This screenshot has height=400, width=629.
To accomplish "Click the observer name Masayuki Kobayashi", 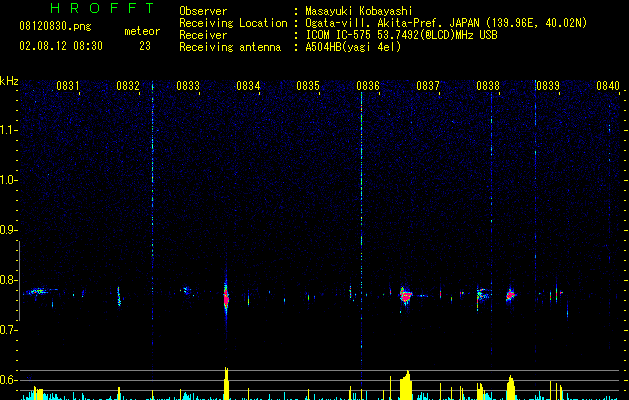I will coord(359,11).
